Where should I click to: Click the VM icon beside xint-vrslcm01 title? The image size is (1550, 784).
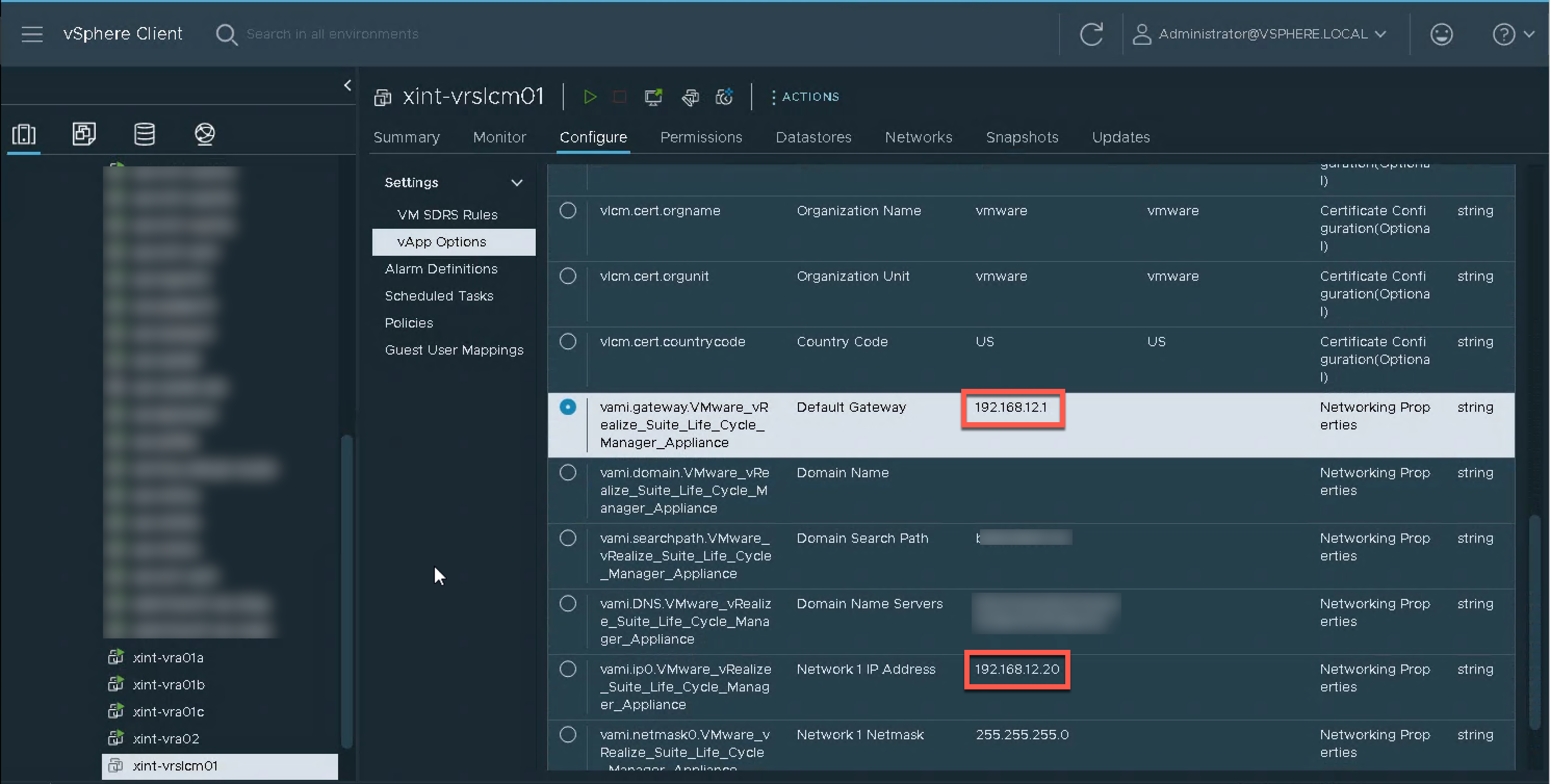tap(383, 97)
